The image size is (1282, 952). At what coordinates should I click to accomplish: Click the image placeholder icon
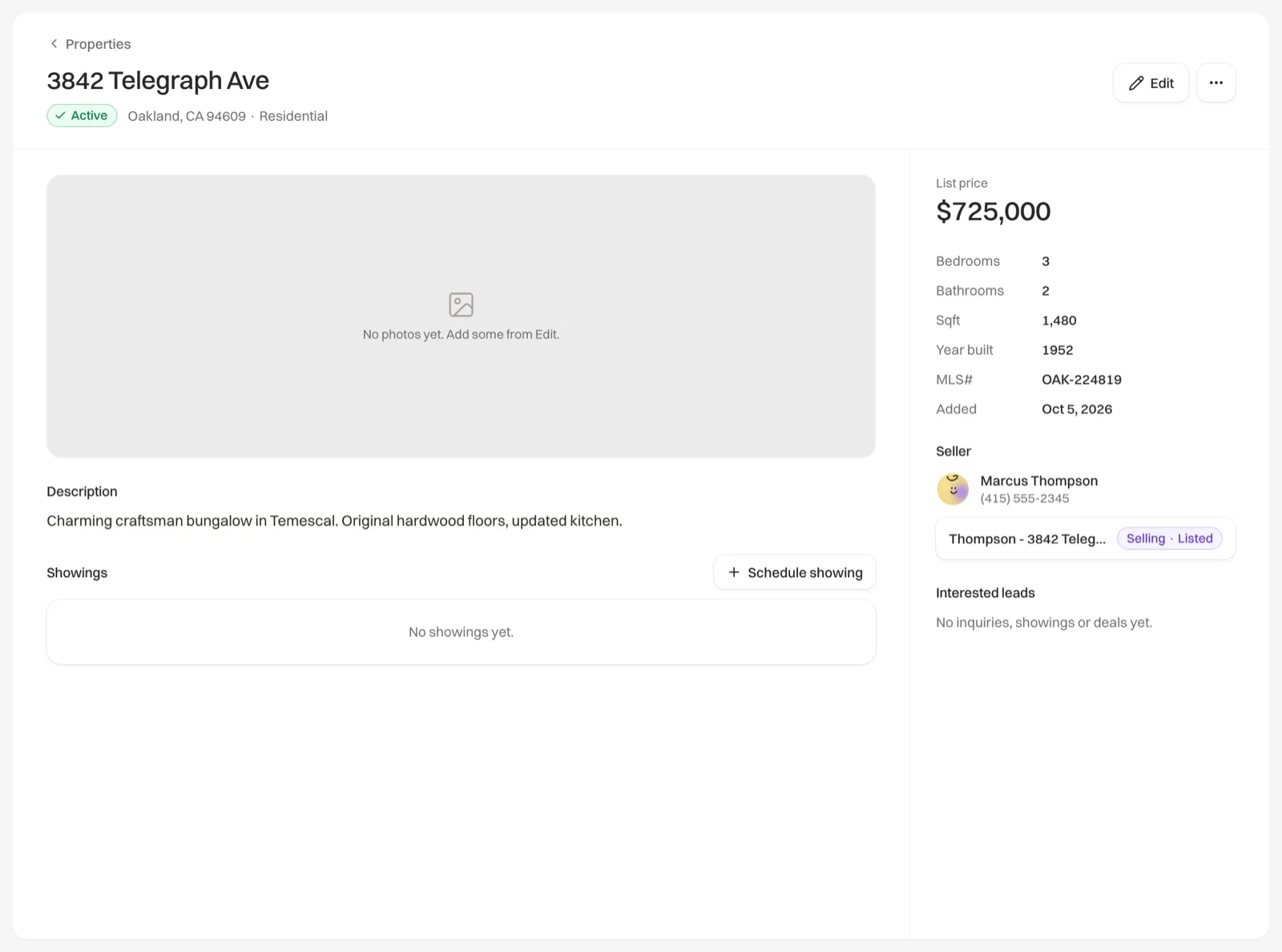click(x=461, y=305)
